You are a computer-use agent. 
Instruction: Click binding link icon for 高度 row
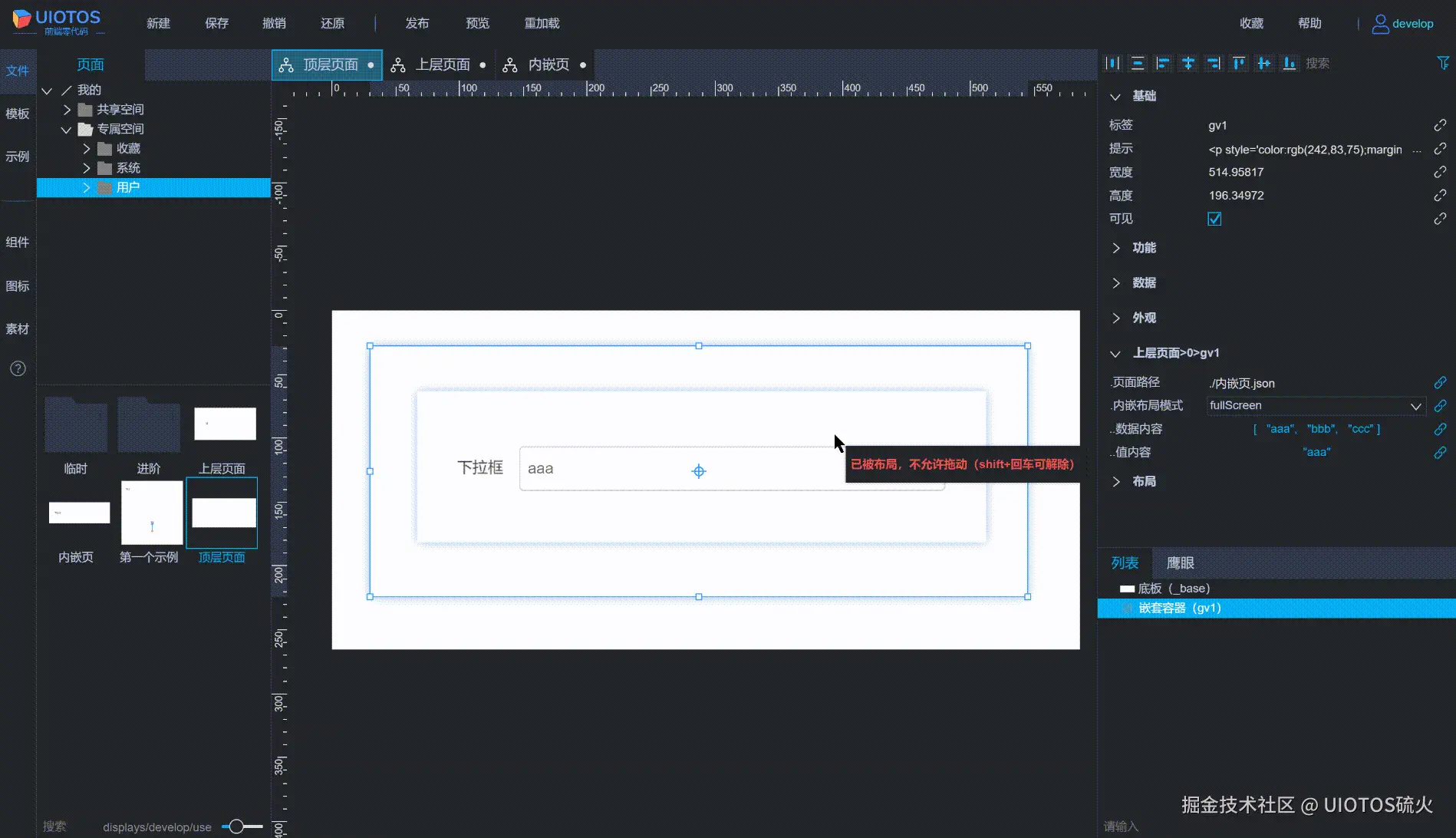1440,196
